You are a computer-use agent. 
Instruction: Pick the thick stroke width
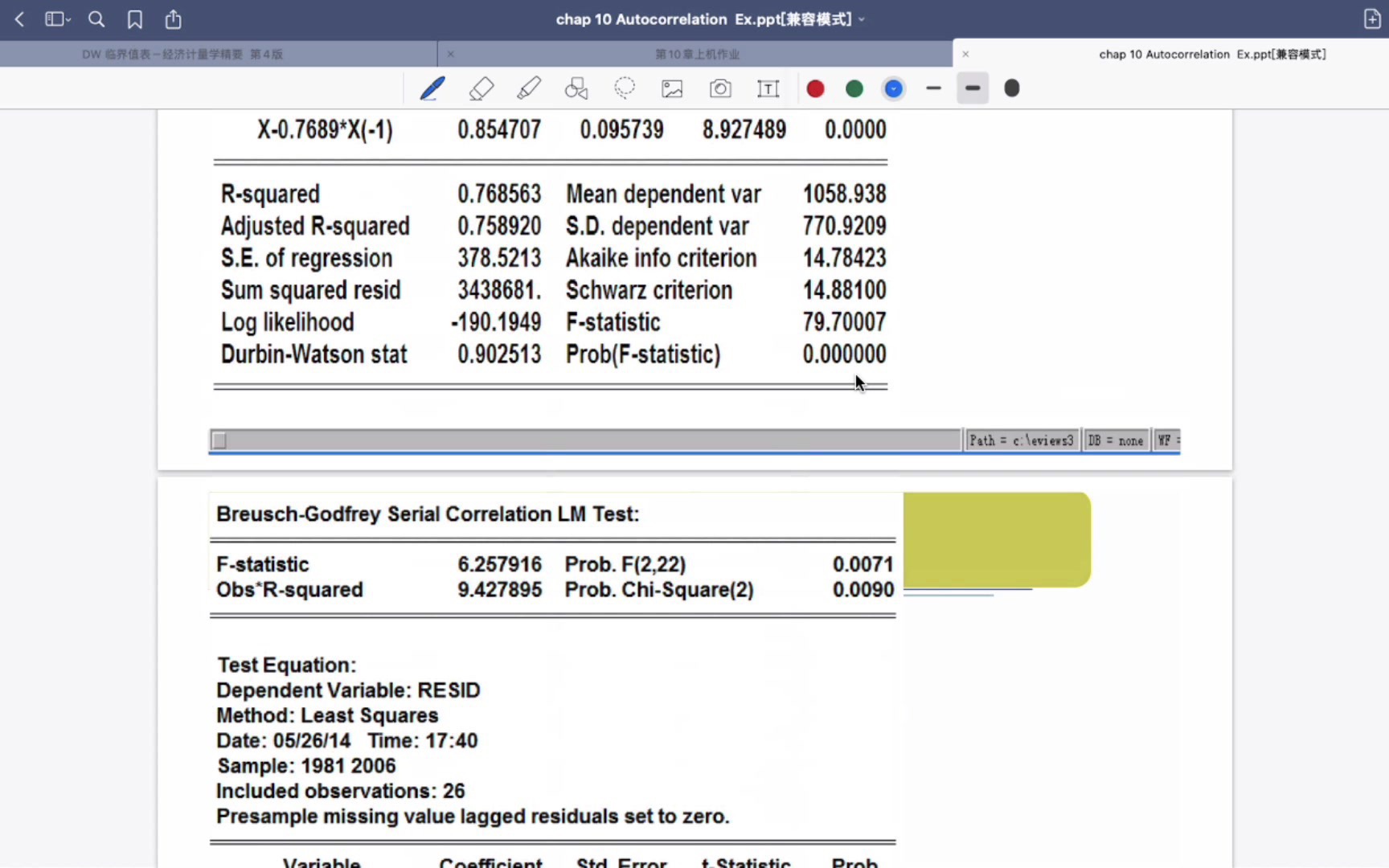tap(1012, 88)
